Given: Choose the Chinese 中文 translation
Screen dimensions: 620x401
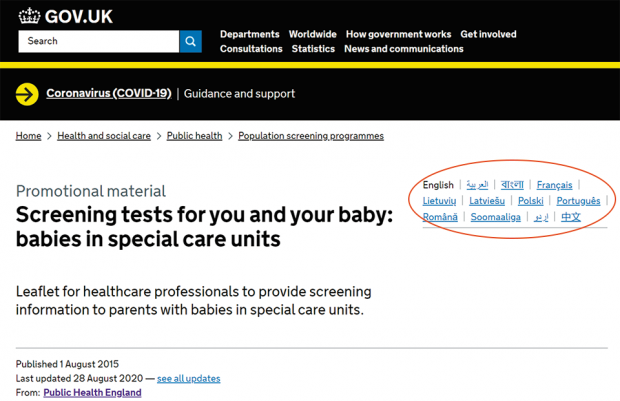Looking at the screenshot, I should click(571, 217).
